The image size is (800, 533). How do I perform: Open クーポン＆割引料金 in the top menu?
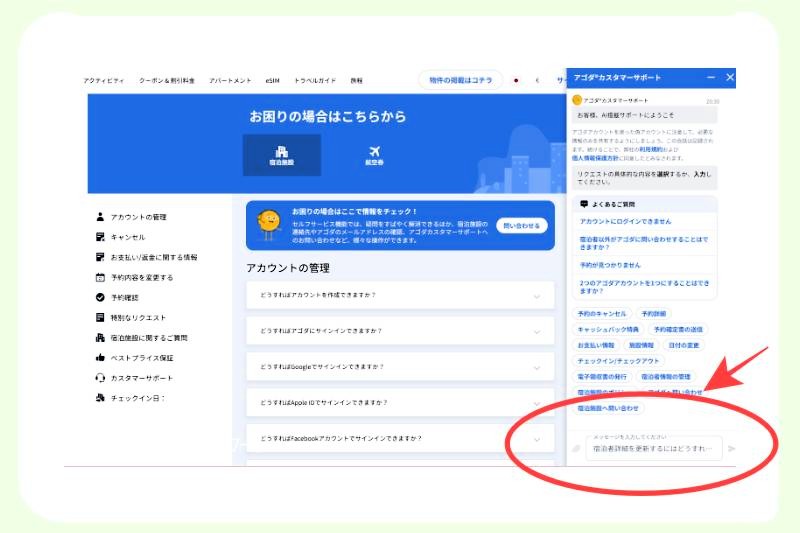point(167,81)
